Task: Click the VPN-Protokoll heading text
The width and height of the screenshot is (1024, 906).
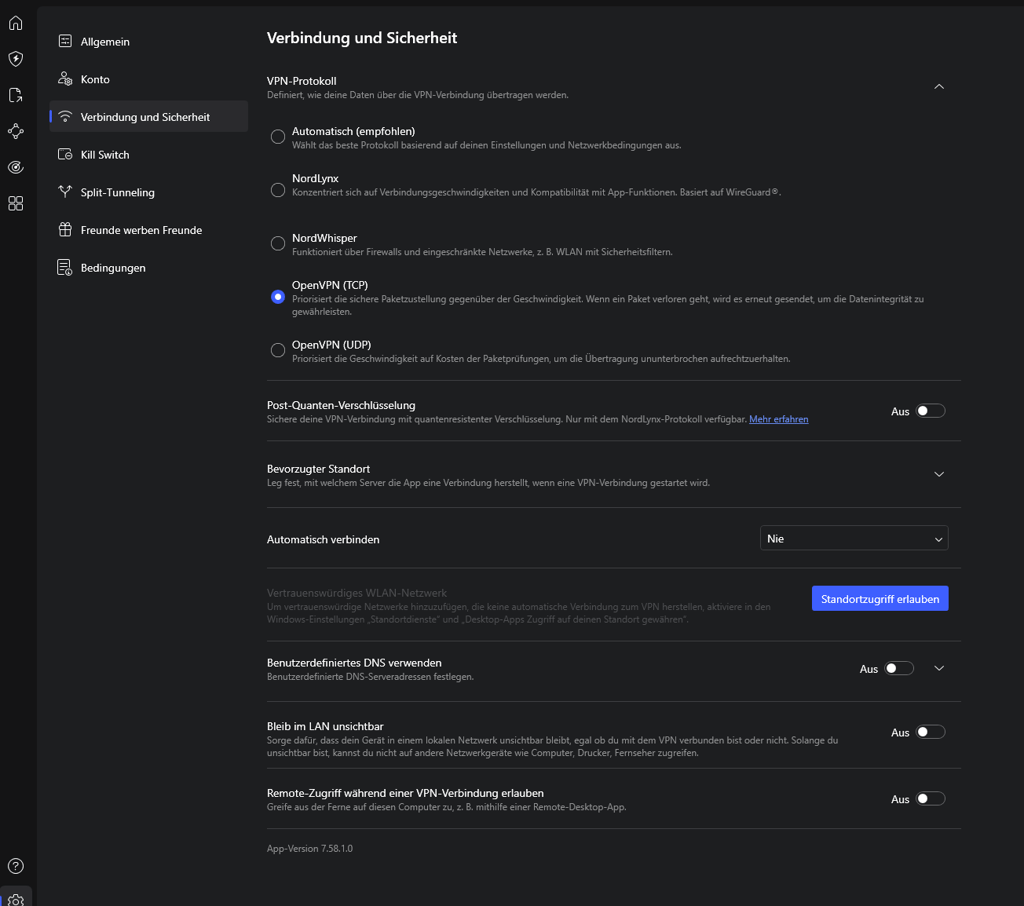Action: [x=302, y=81]
